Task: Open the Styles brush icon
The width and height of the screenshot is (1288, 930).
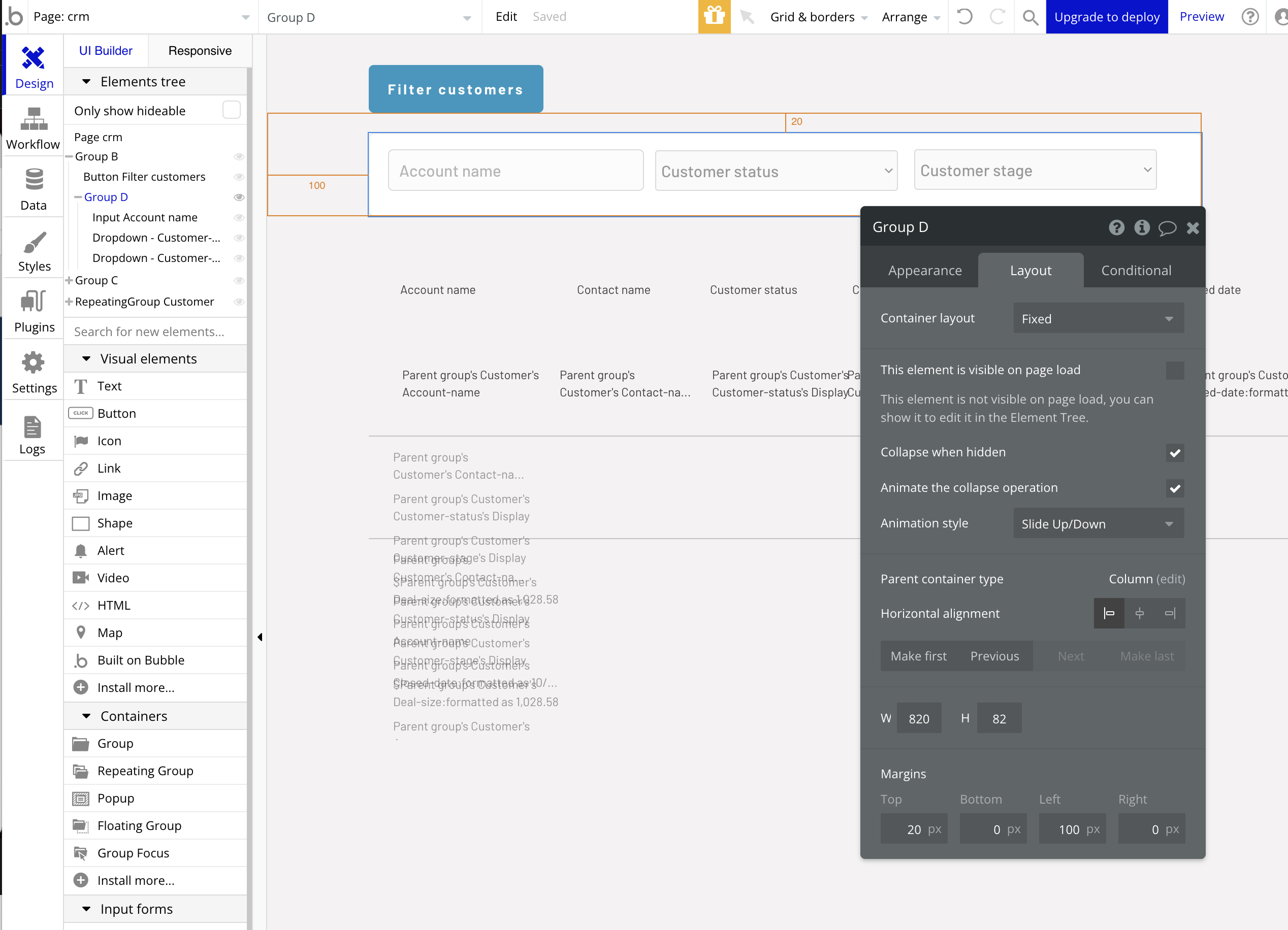Action: pyautogui.click(x=34, y=243)
